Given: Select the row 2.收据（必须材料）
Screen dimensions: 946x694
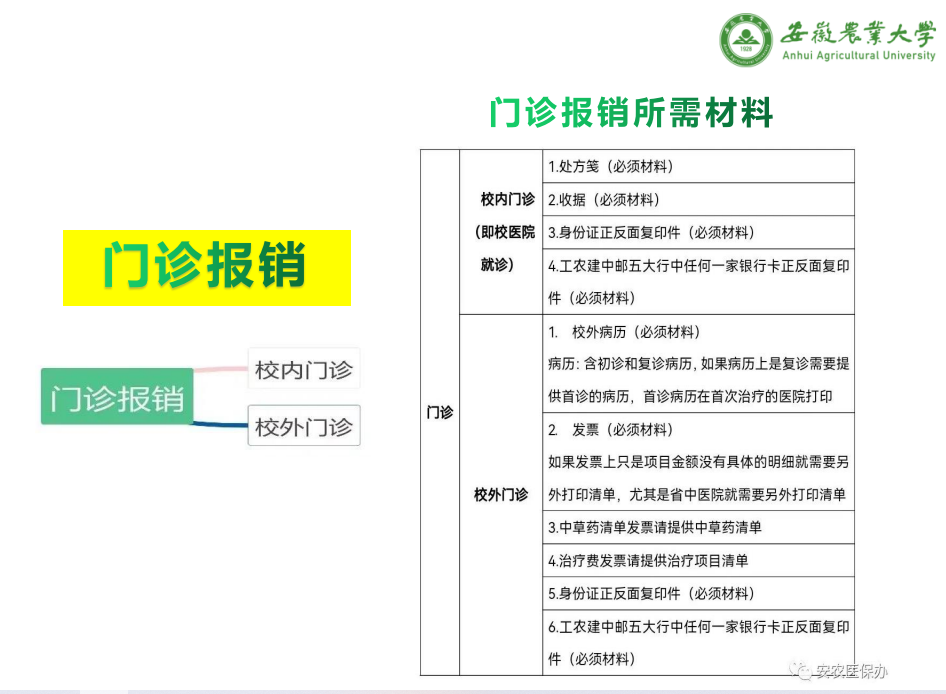Looking at the screenshot, I should pos(699,199).
